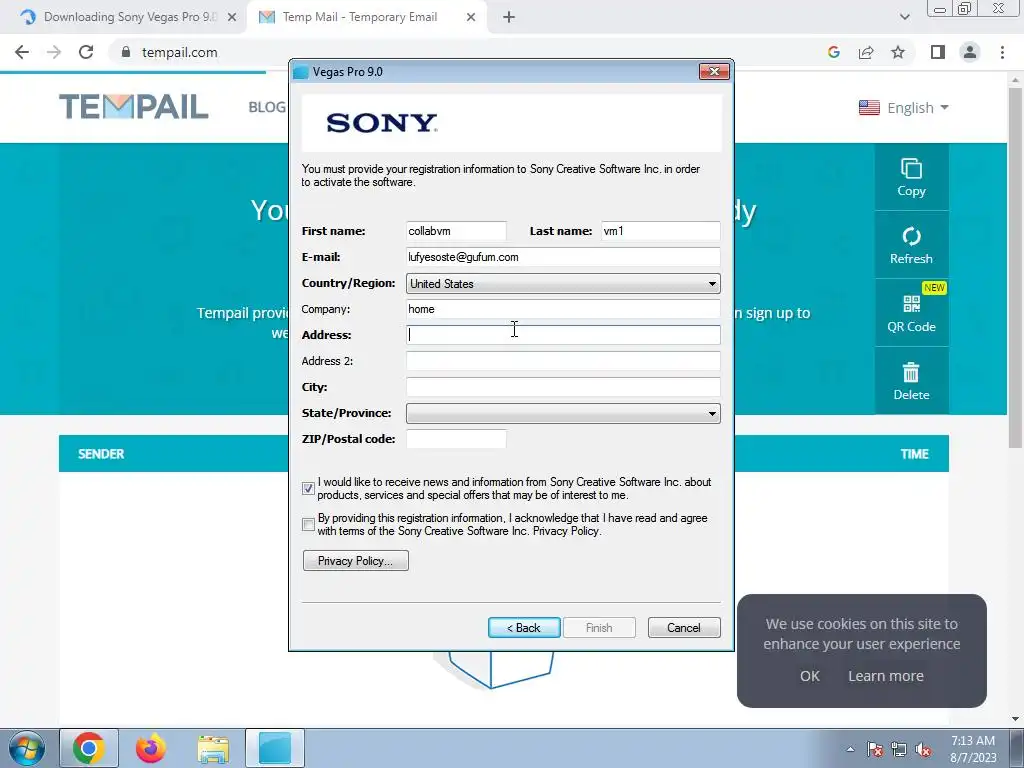Click the Google icon in address bar

pyautogui.click(x=833, y=52)
